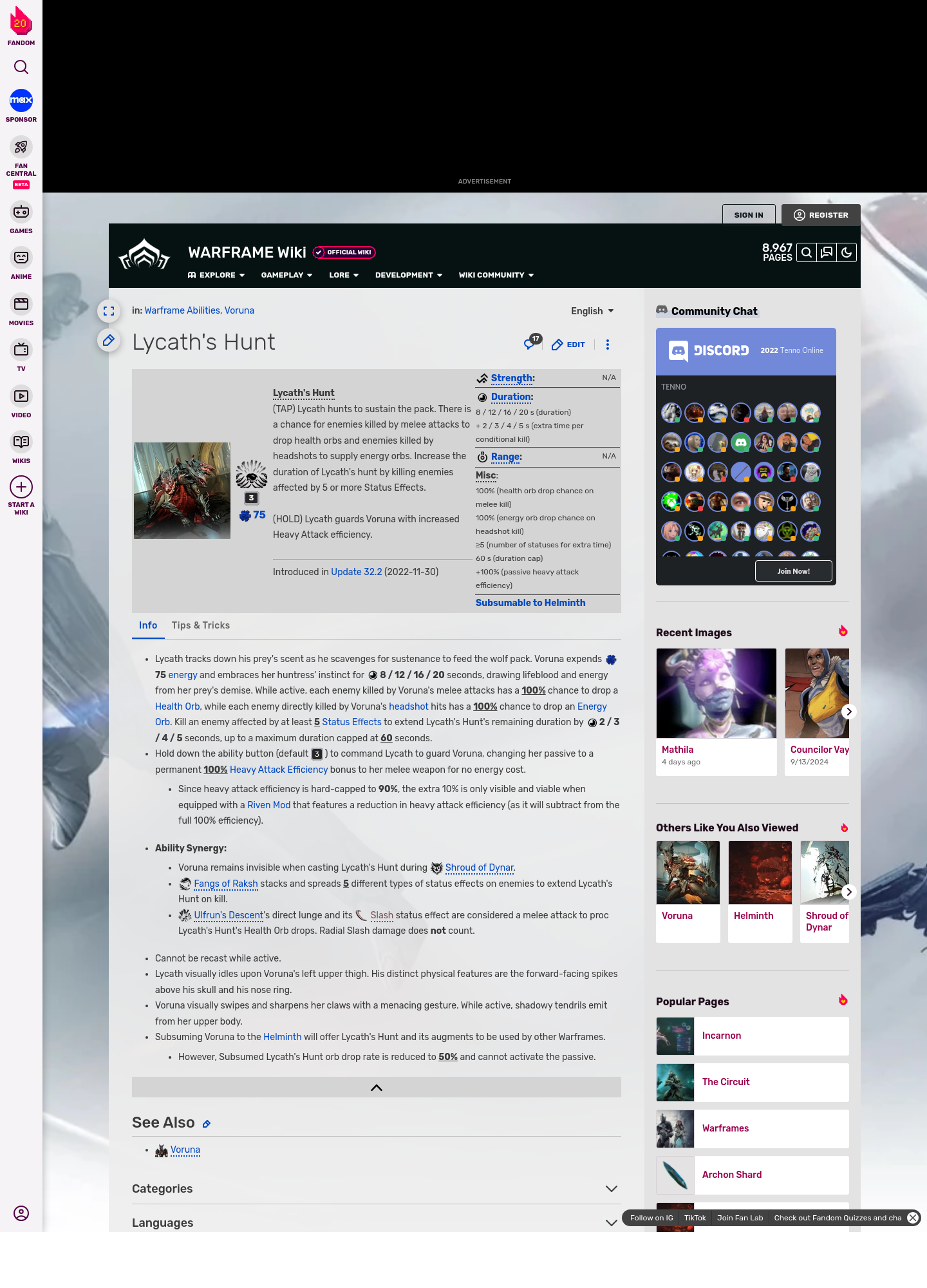Image resolution: width=927 pixels, height=1288 pixels.
Task: Open the Games sidebar icon
Action: (21, 212)
